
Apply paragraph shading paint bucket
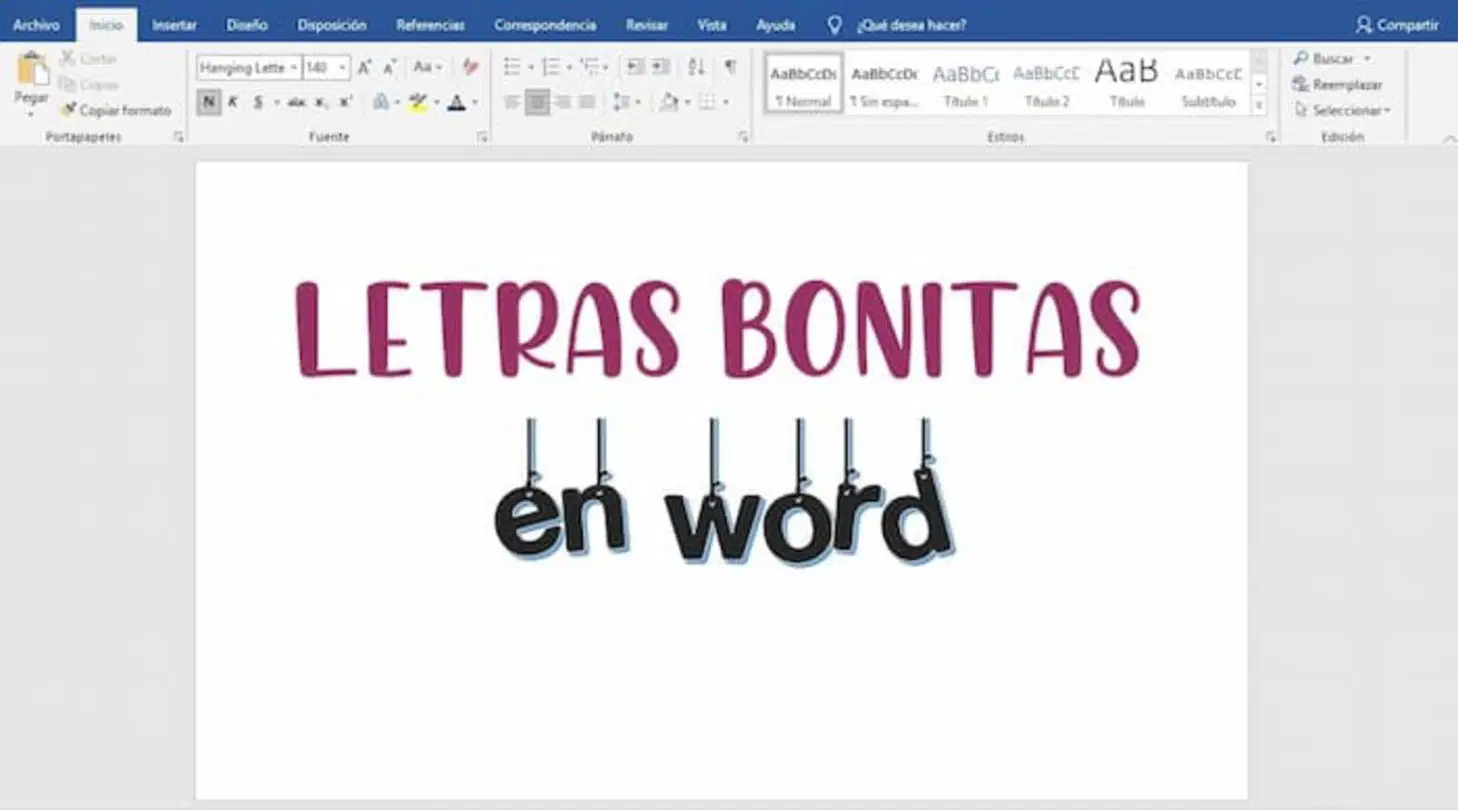pyautogui.click(x=669, y=102)
